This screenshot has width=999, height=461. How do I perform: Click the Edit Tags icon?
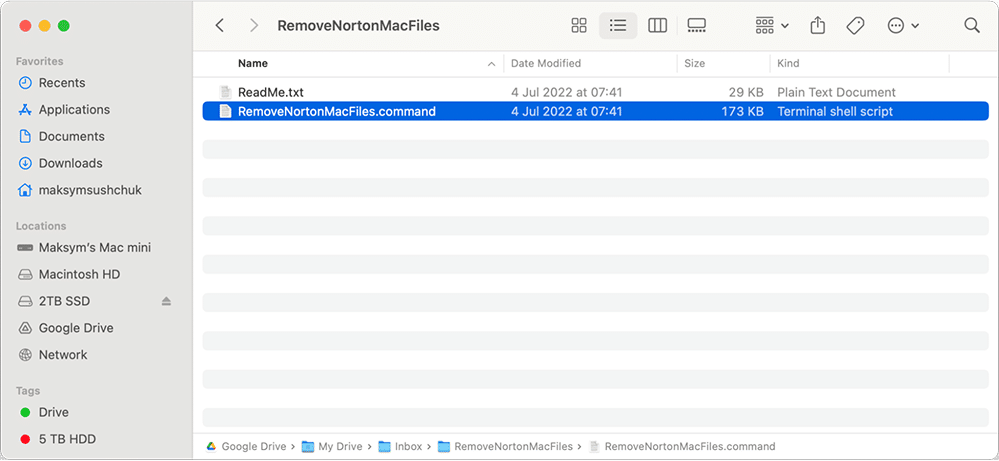854,25
